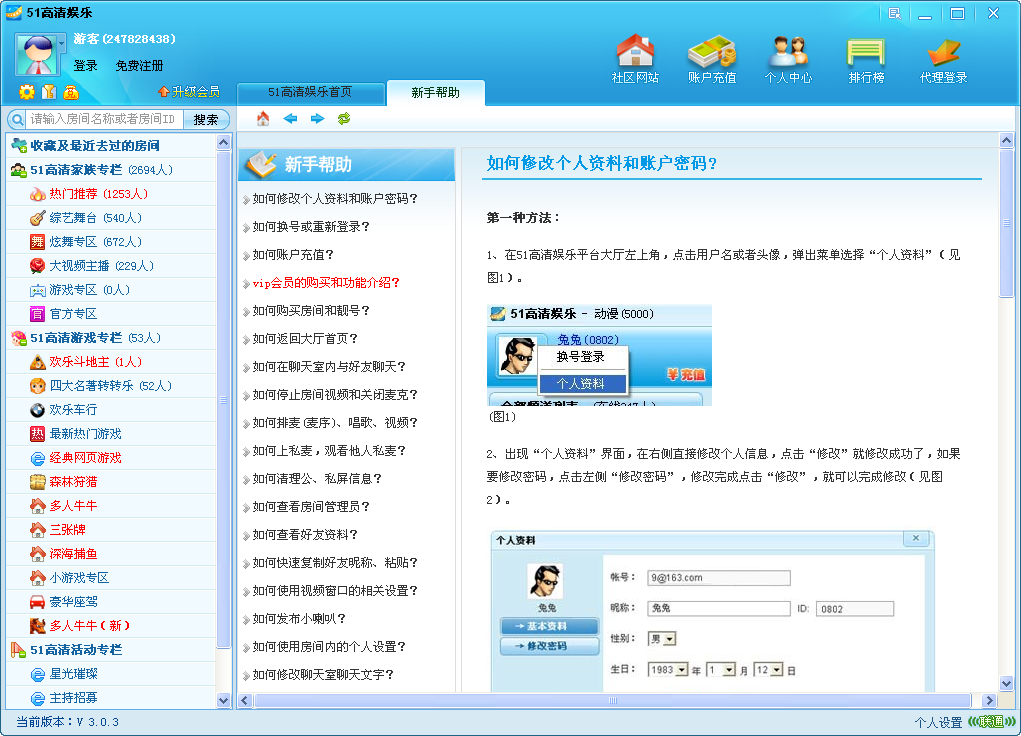Collapse the 51高清游戏专栏 group

19,338
